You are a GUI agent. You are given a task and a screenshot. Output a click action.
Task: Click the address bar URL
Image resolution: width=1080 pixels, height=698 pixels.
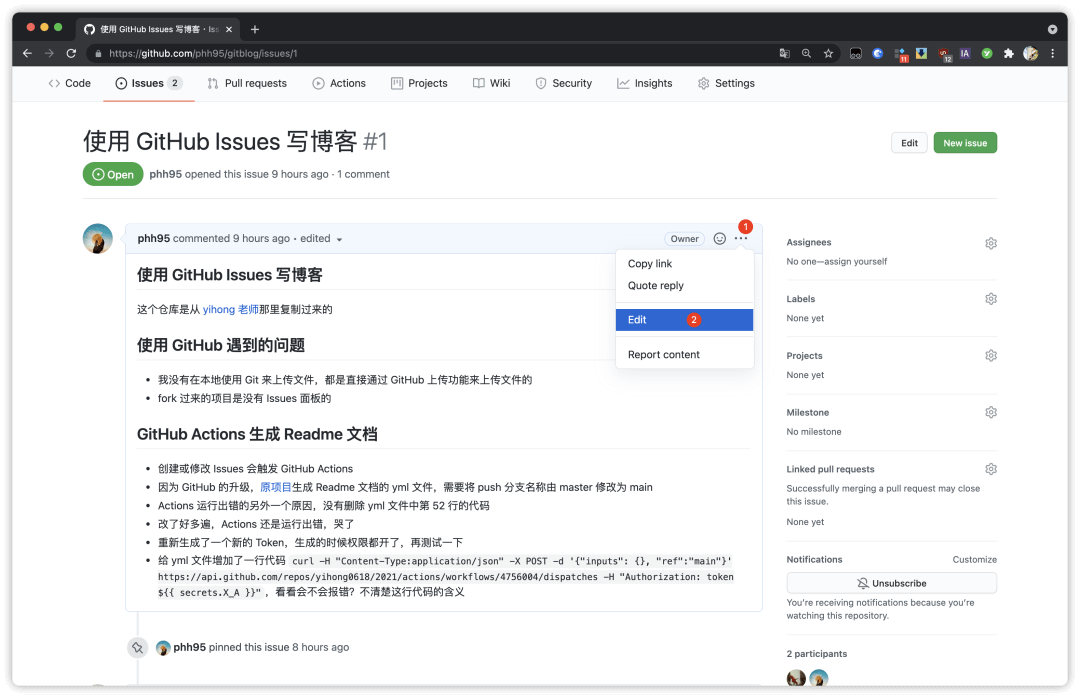point(203,53)
